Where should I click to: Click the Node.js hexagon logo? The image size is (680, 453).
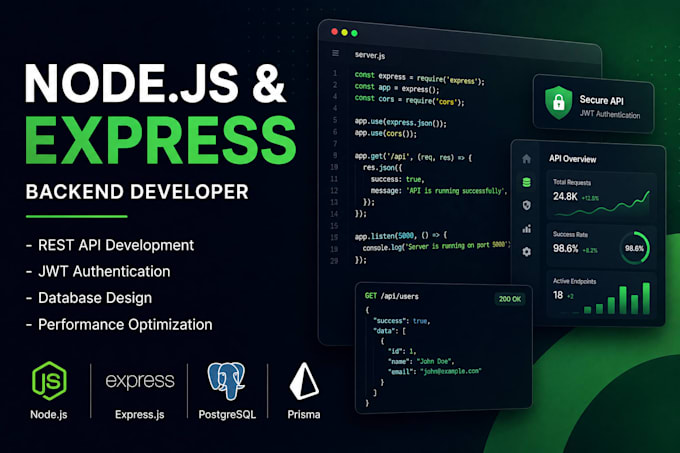(49, 380)
